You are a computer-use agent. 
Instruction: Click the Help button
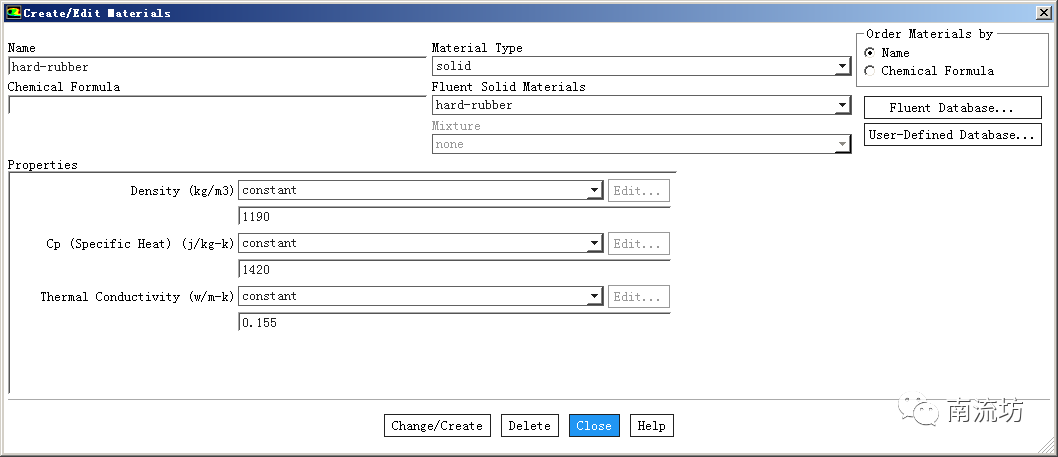coord(652,426)
